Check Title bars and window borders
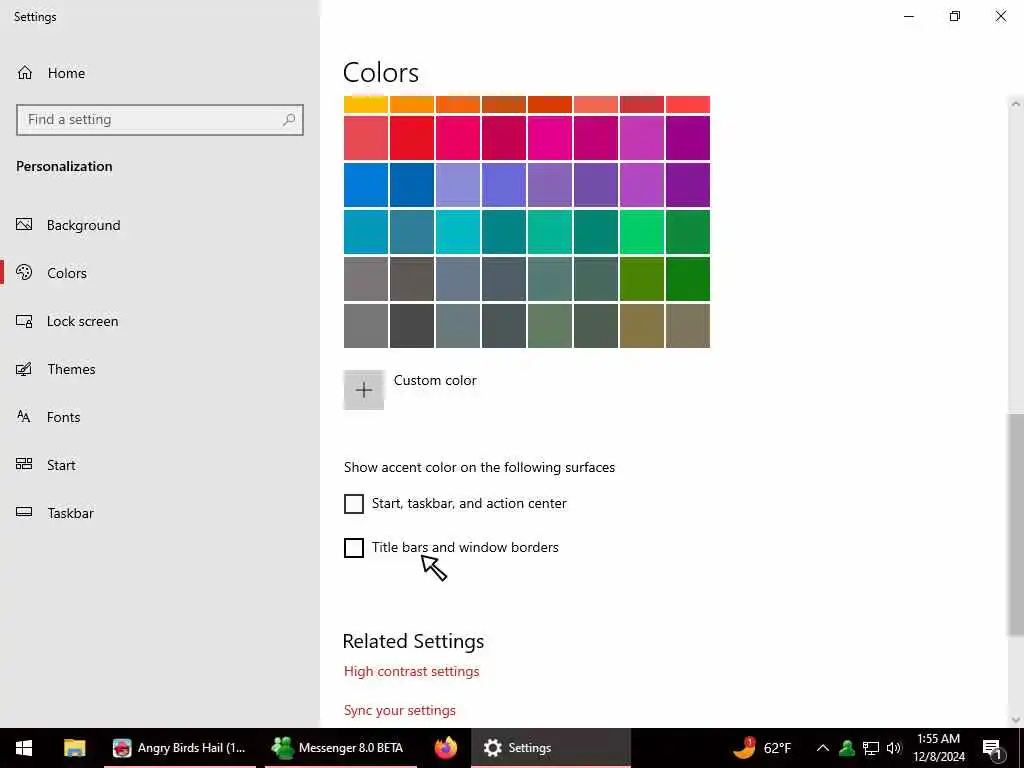 (x=354, y=548)
